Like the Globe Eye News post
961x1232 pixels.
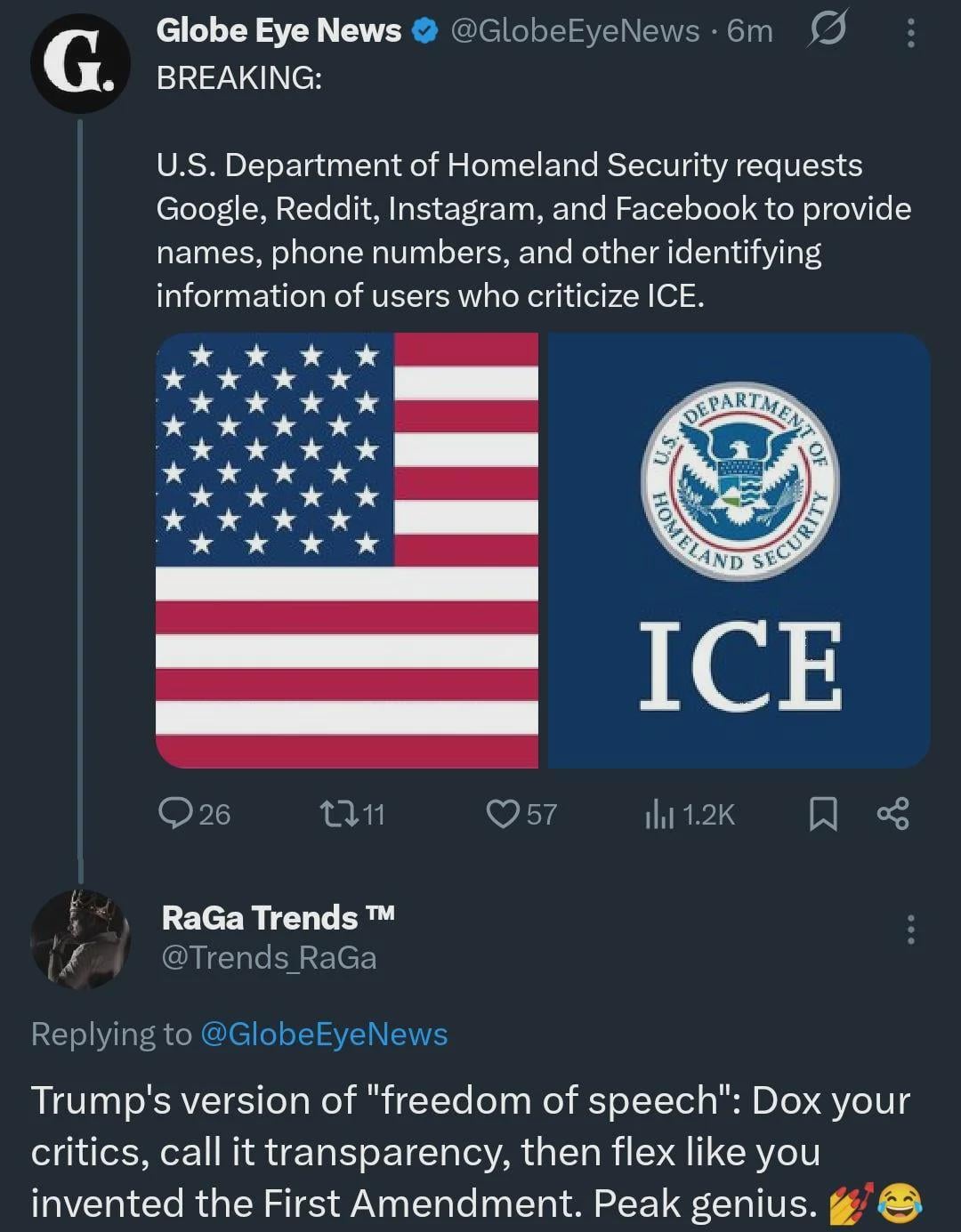click(504, 813)
